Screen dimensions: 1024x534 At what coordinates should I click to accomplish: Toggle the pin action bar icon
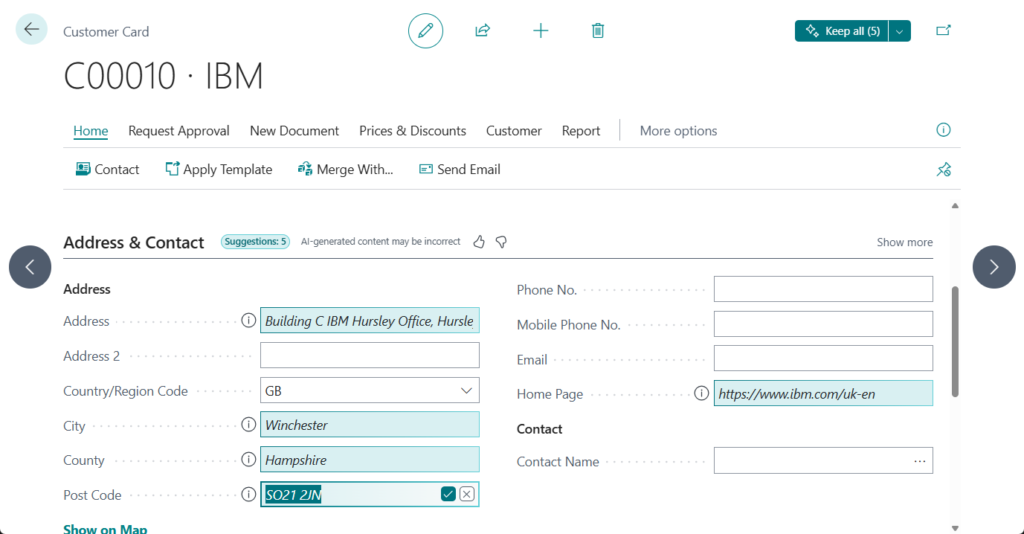pos(943,170)
